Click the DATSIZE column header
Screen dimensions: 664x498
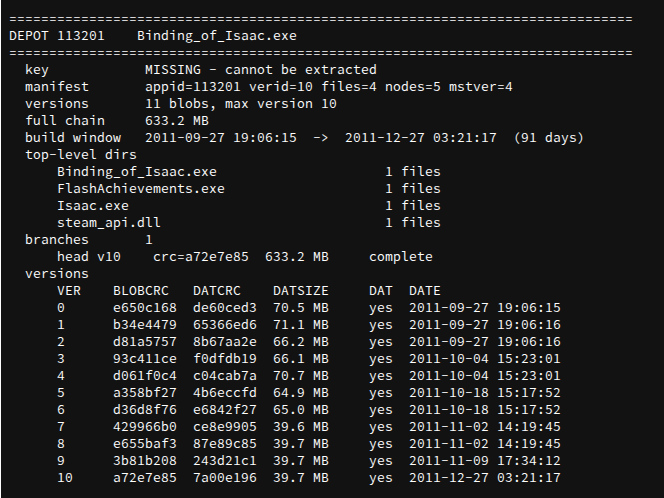[301, 291]
